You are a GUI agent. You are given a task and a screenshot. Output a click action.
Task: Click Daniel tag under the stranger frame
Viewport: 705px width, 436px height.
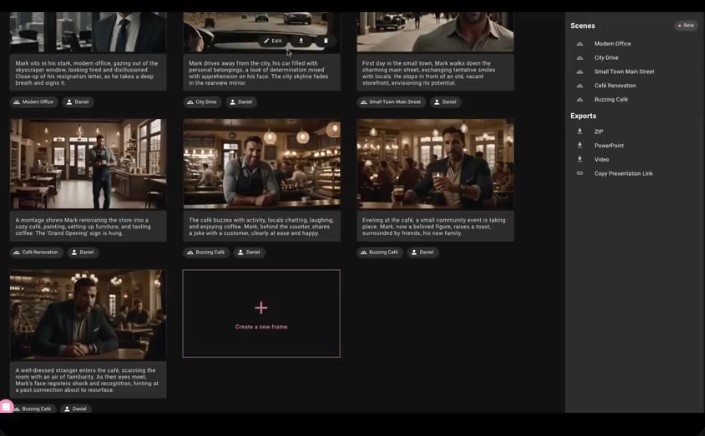76,409
